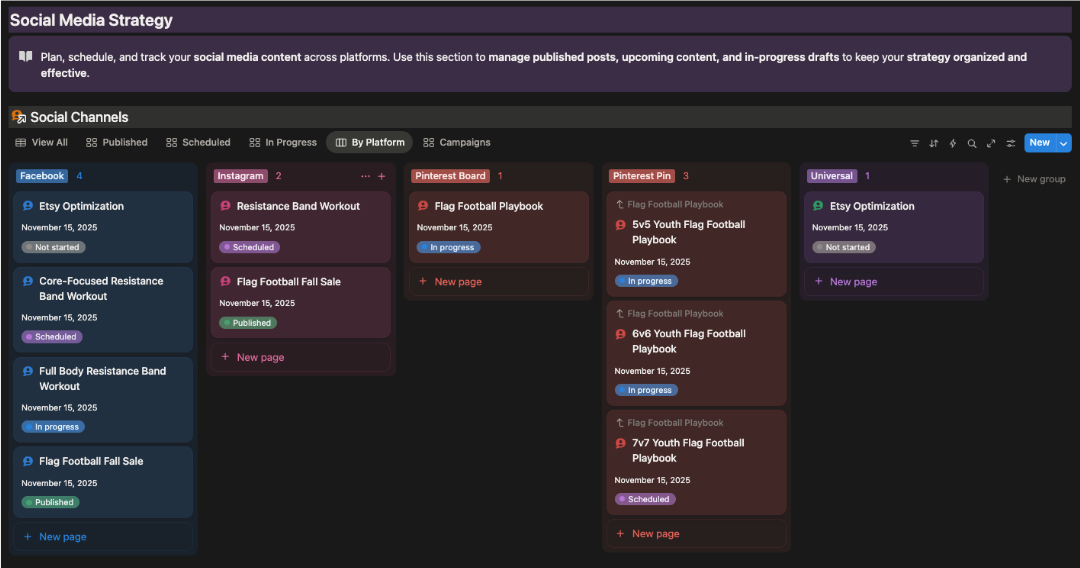The height and width of the screenshot is (568, 1080).
Task: Click the plus icon in Instagram column header
Action: (x=381, y=176)
